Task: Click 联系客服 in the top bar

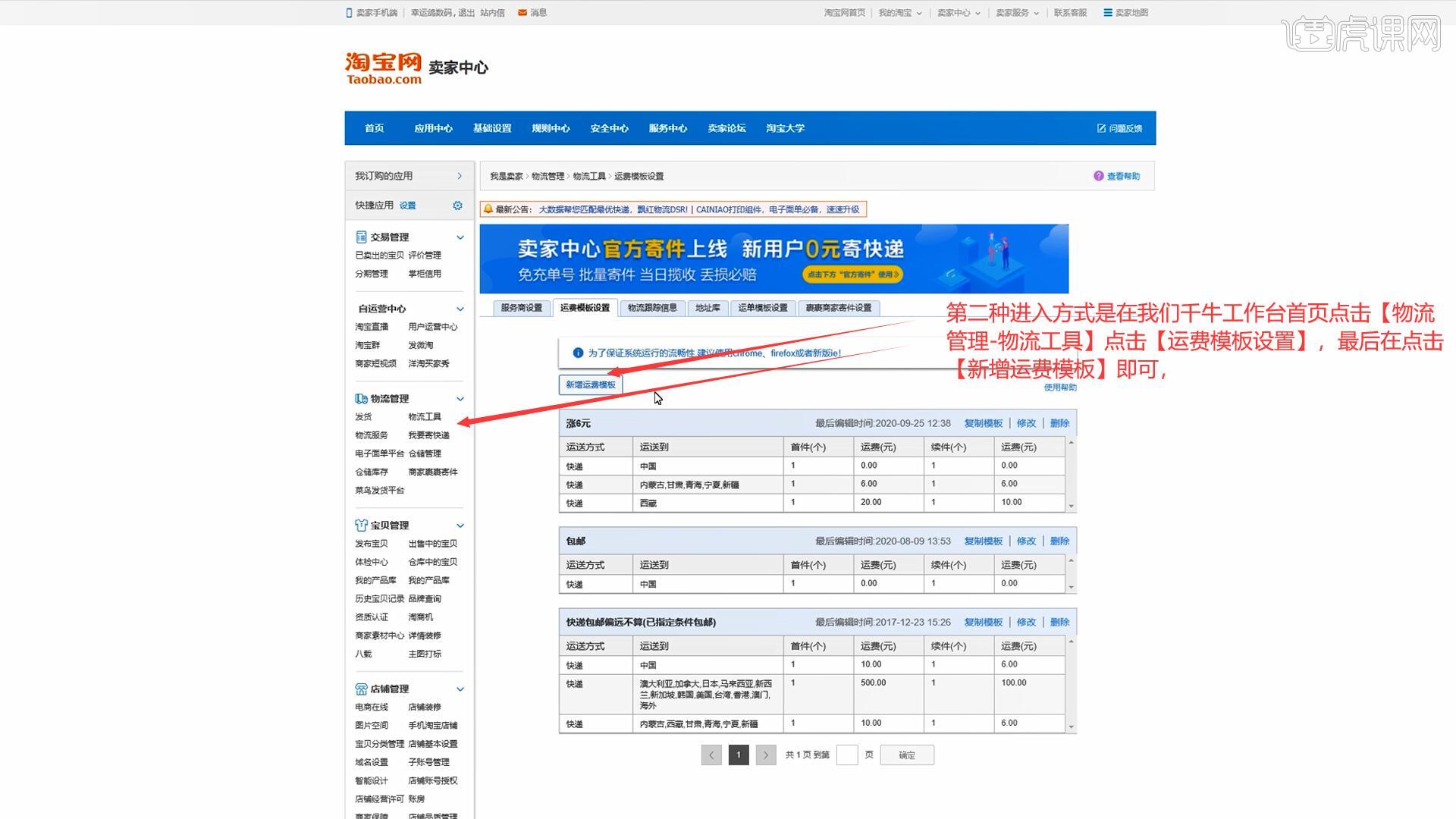Action: (x=1070, y=13)
